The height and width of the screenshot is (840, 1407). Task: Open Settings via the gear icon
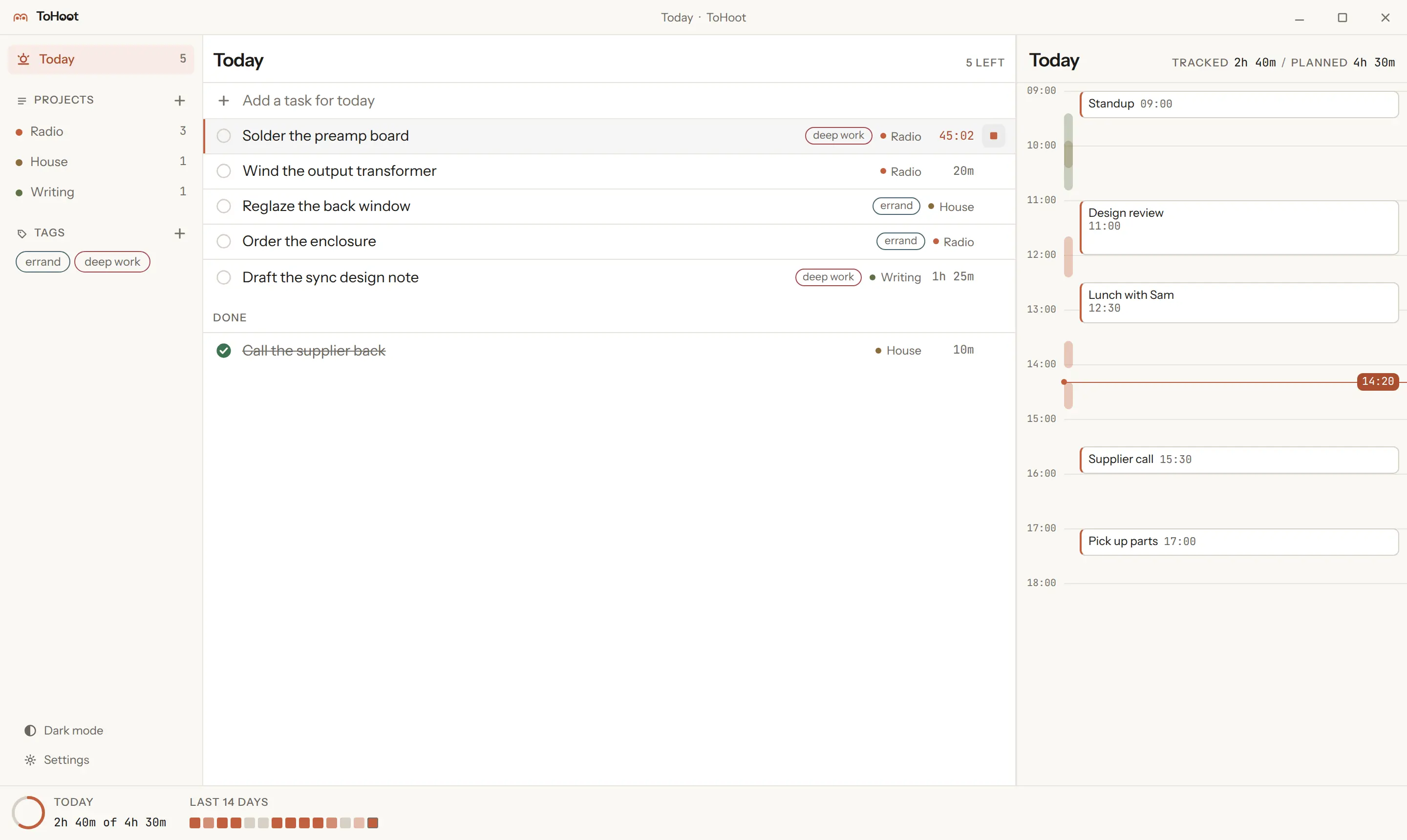[x=30, y=760]
